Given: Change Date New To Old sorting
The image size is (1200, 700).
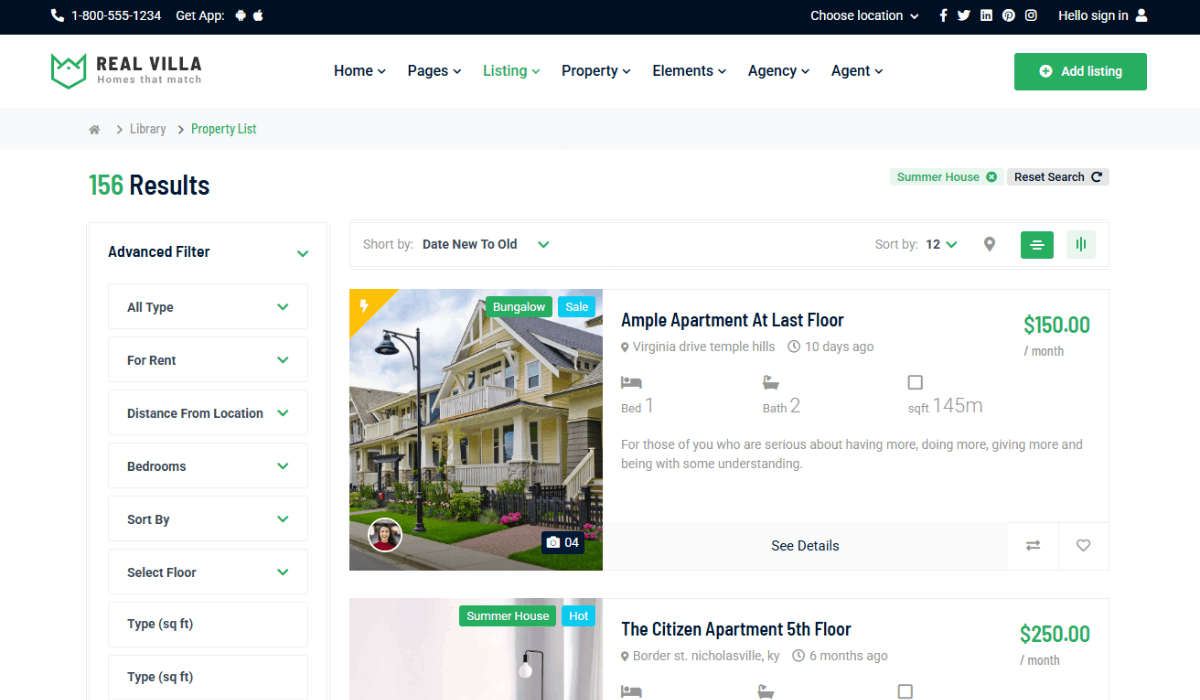Looking at the screenshot, I should pyautogui.click(x=486, y=244).
